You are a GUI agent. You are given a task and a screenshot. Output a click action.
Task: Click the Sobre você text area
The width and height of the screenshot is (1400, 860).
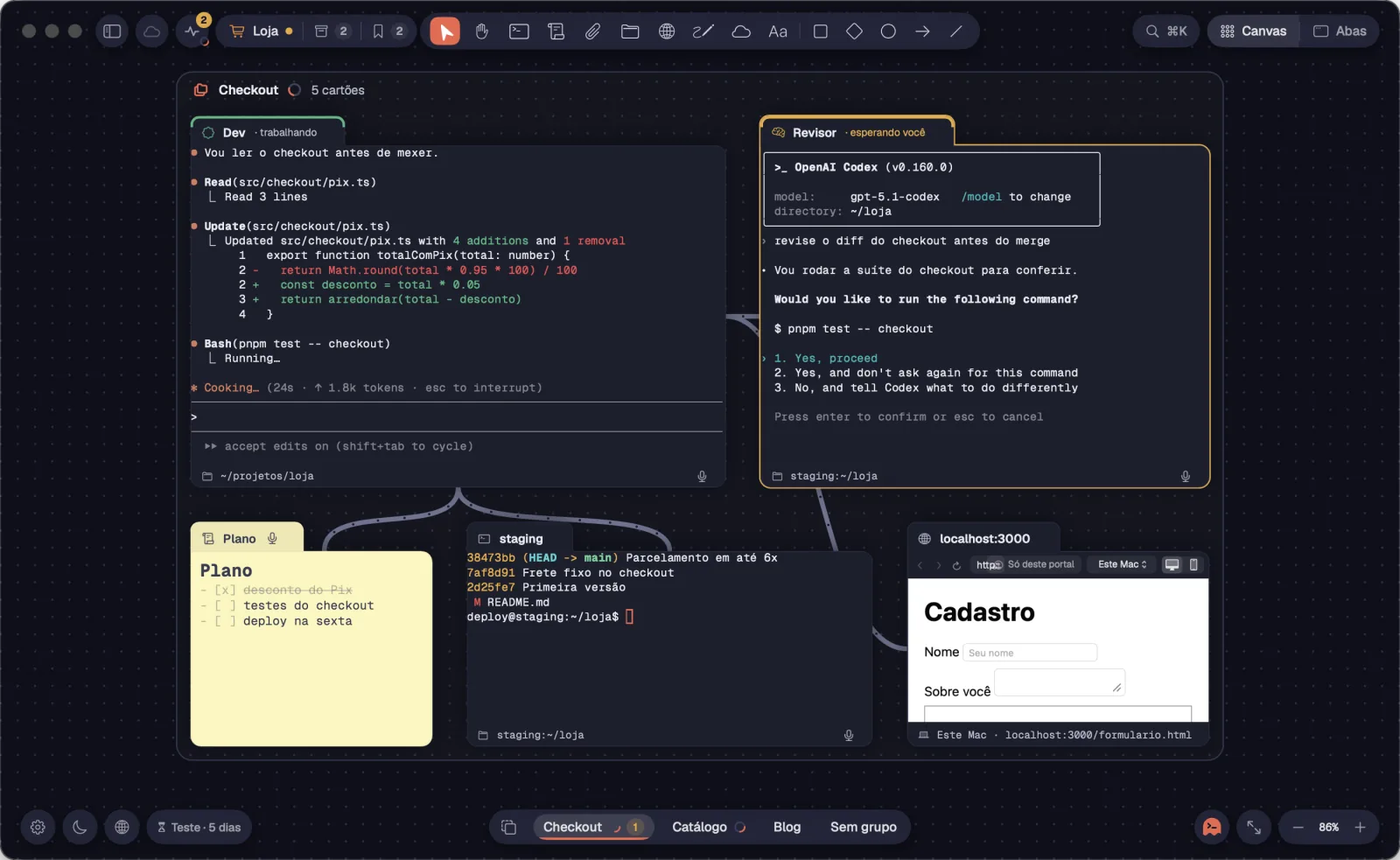tap(1060, 682)
